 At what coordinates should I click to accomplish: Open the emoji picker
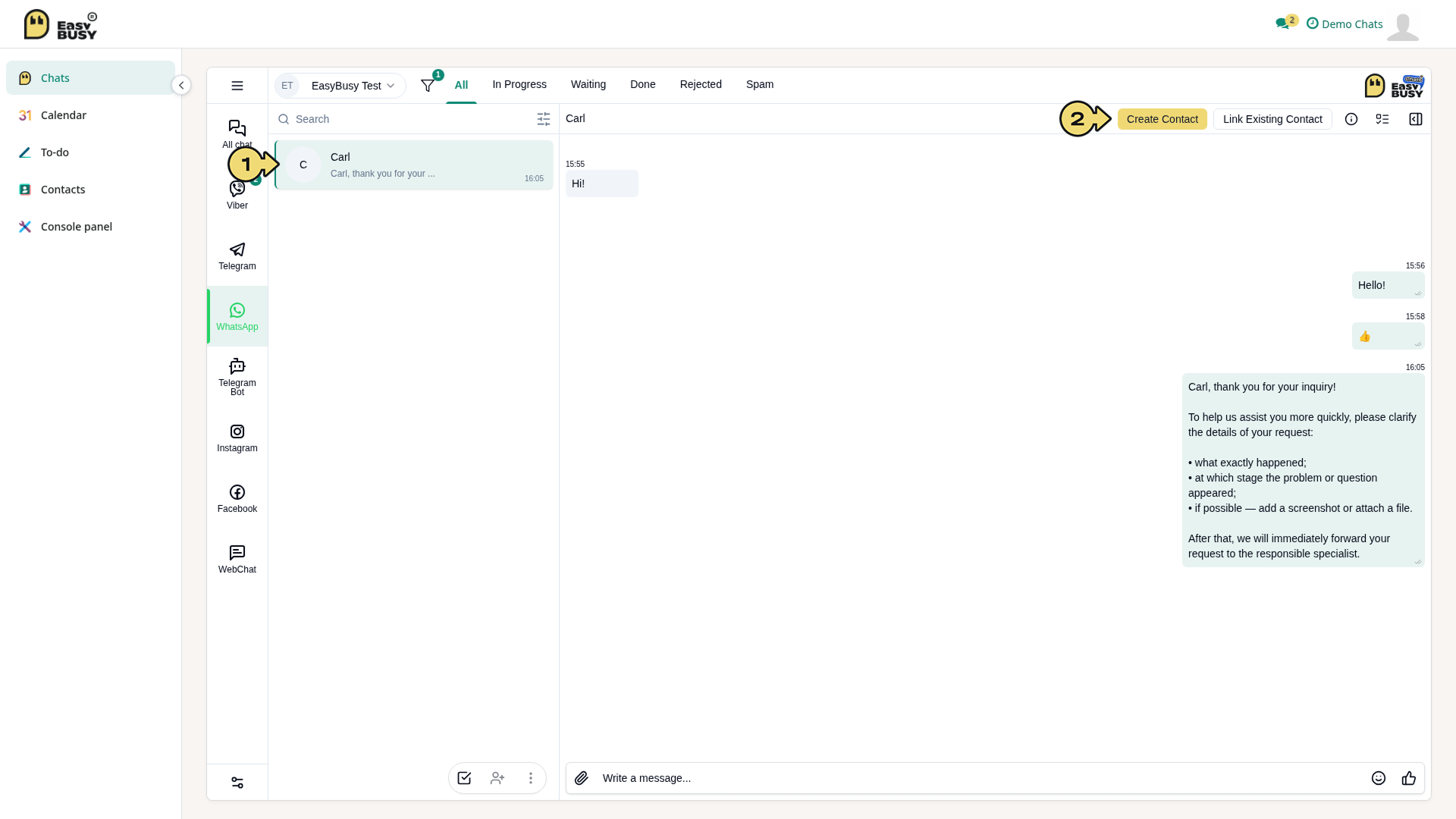click(x=1379, y=778)
